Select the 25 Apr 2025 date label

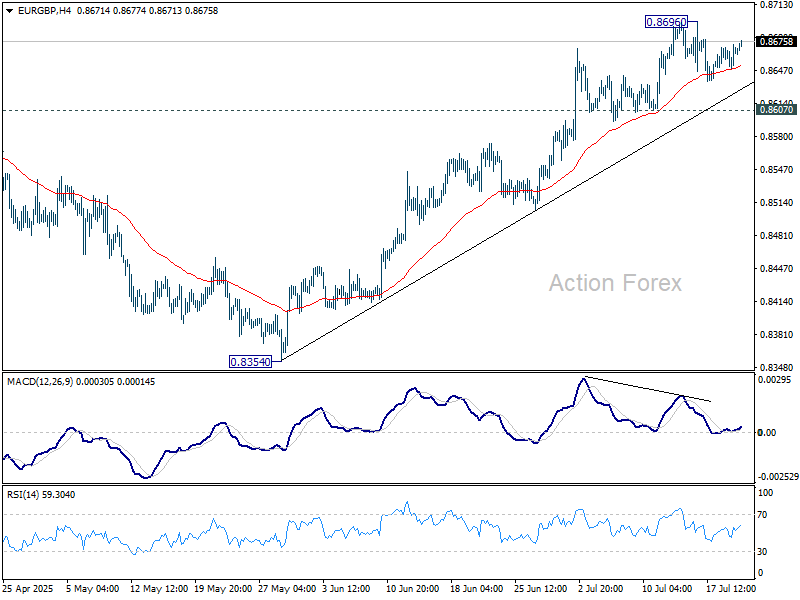click(28, 588)
